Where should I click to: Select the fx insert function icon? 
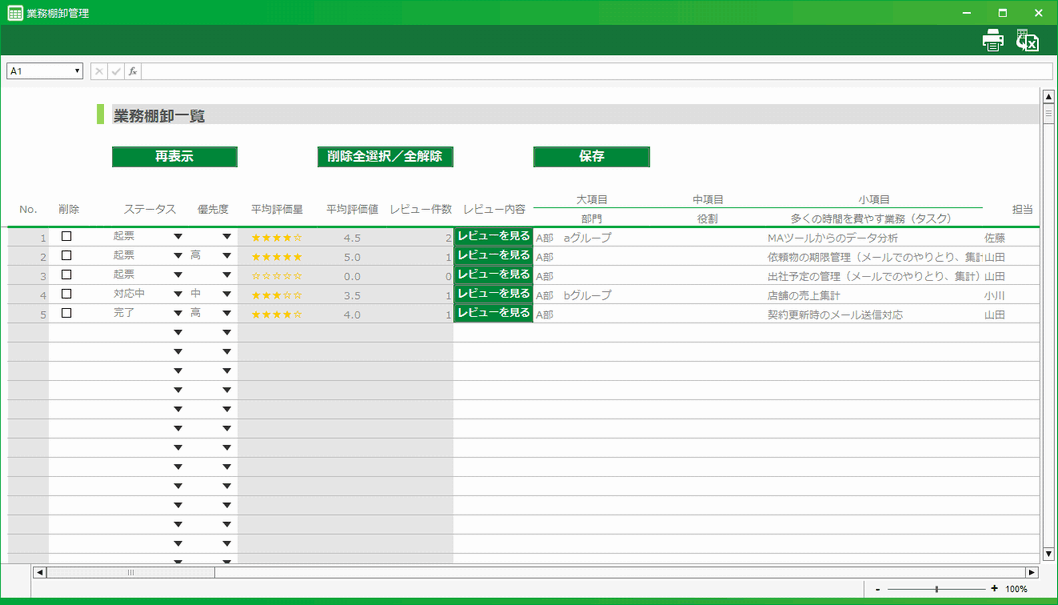(x=130, y=70)
